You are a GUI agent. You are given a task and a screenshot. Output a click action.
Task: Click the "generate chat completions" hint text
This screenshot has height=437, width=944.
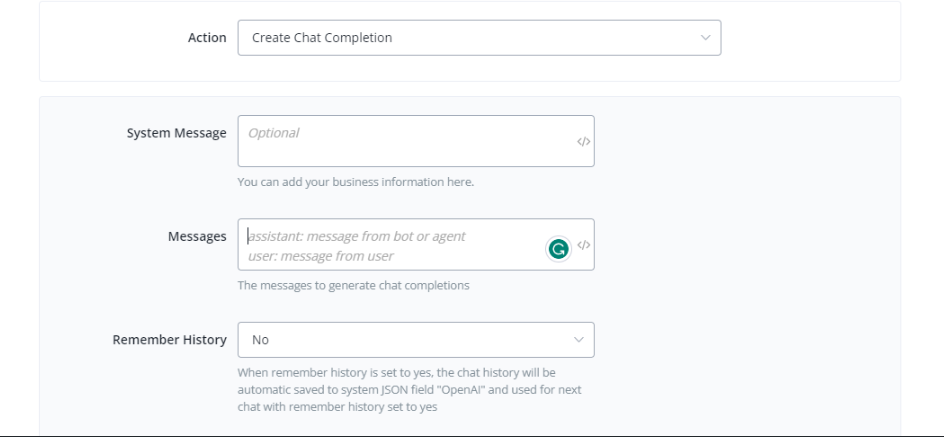point(353,285)
